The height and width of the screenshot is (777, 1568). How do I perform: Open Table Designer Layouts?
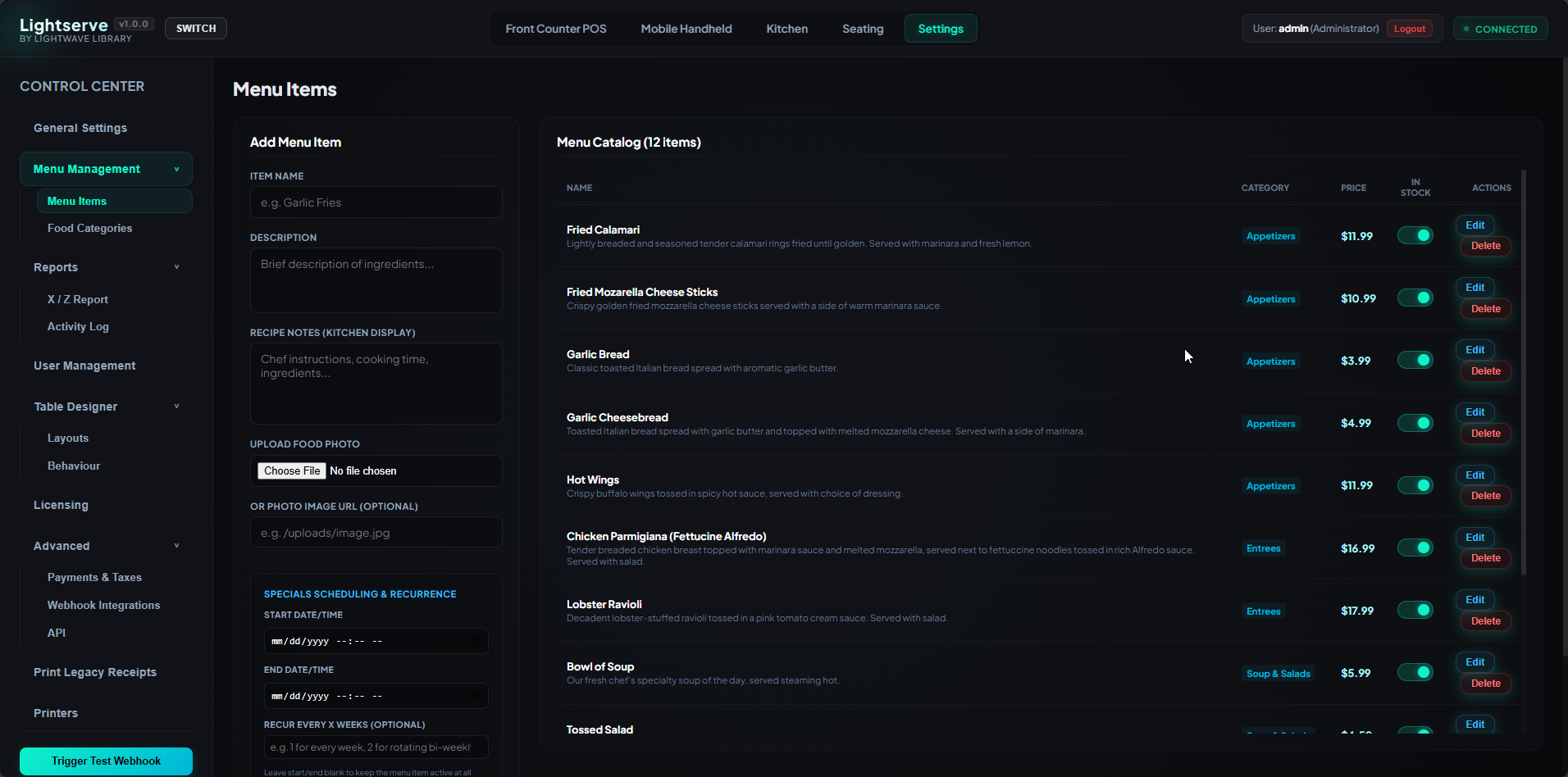point(68,438)
